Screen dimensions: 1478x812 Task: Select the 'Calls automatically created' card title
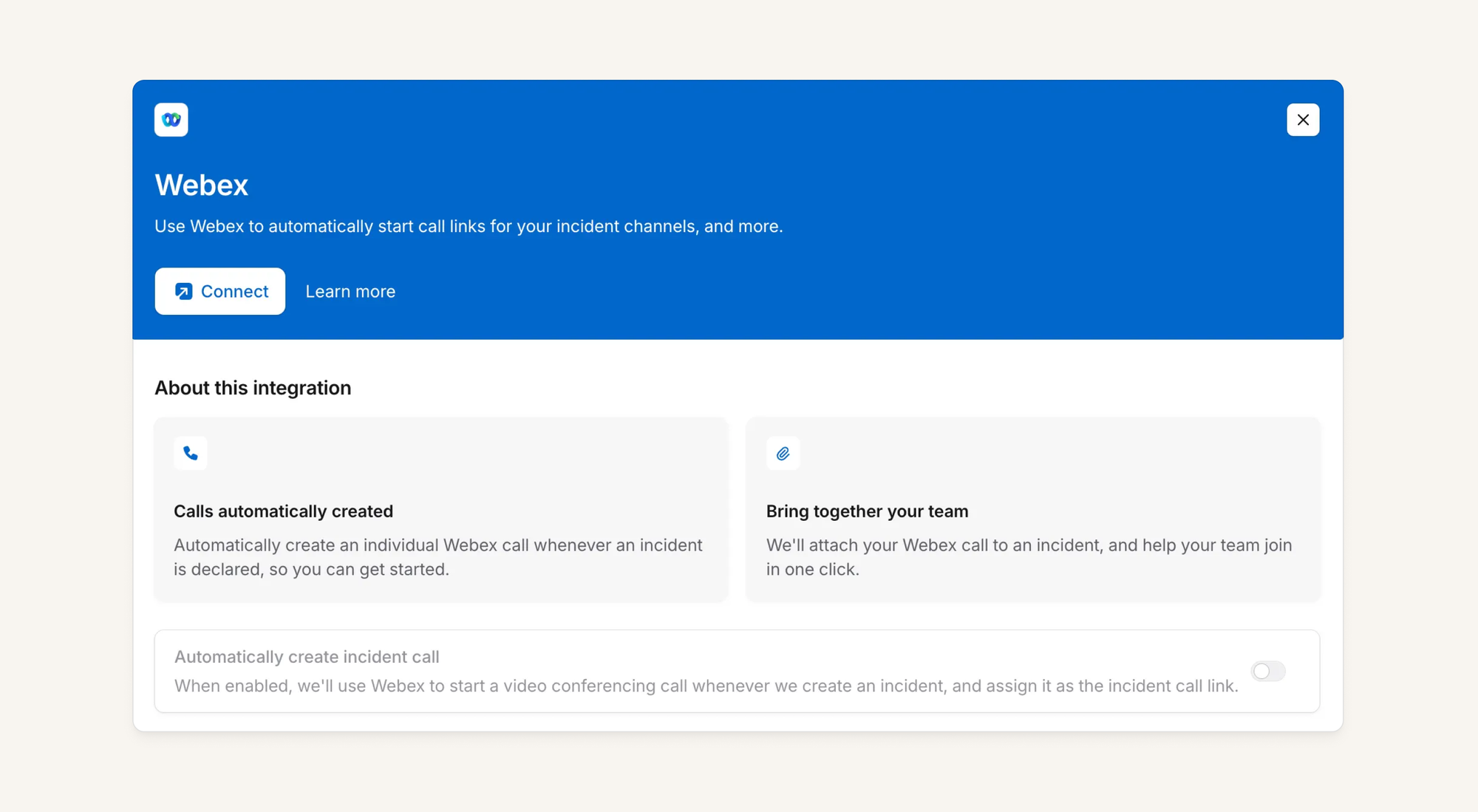283,511
